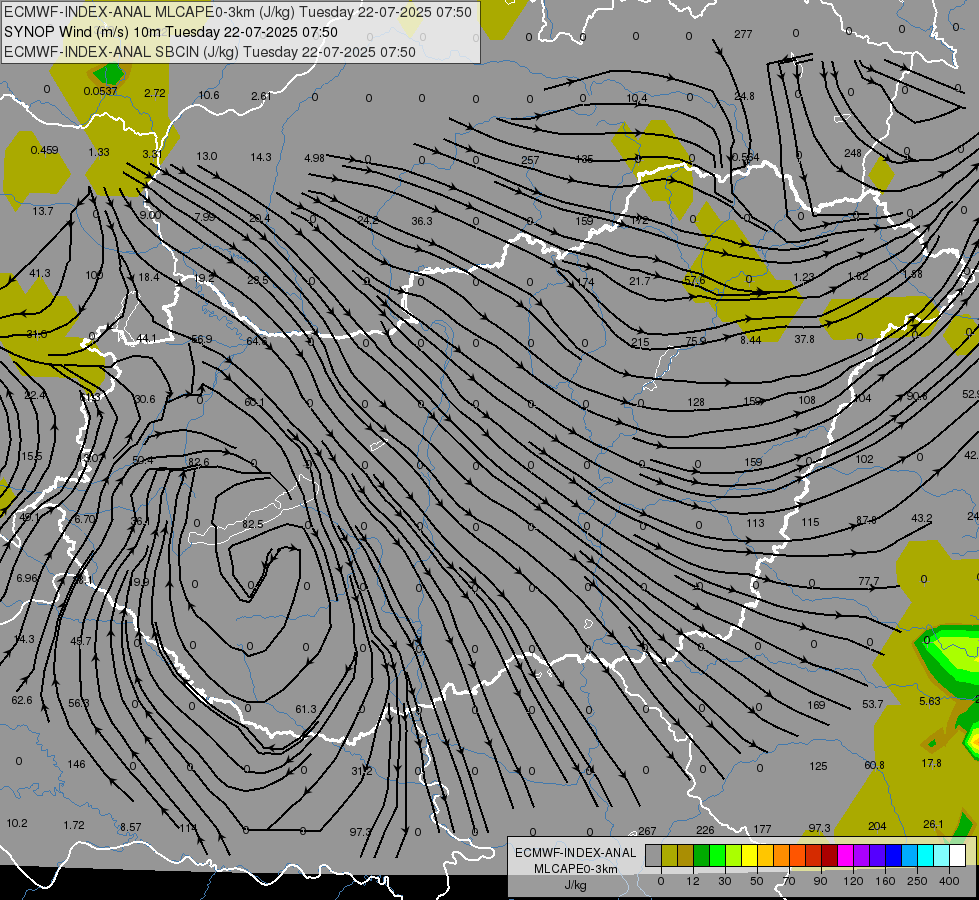Click the legend tick label 250
The image size is (979, 900).
(x=917, y=881)
